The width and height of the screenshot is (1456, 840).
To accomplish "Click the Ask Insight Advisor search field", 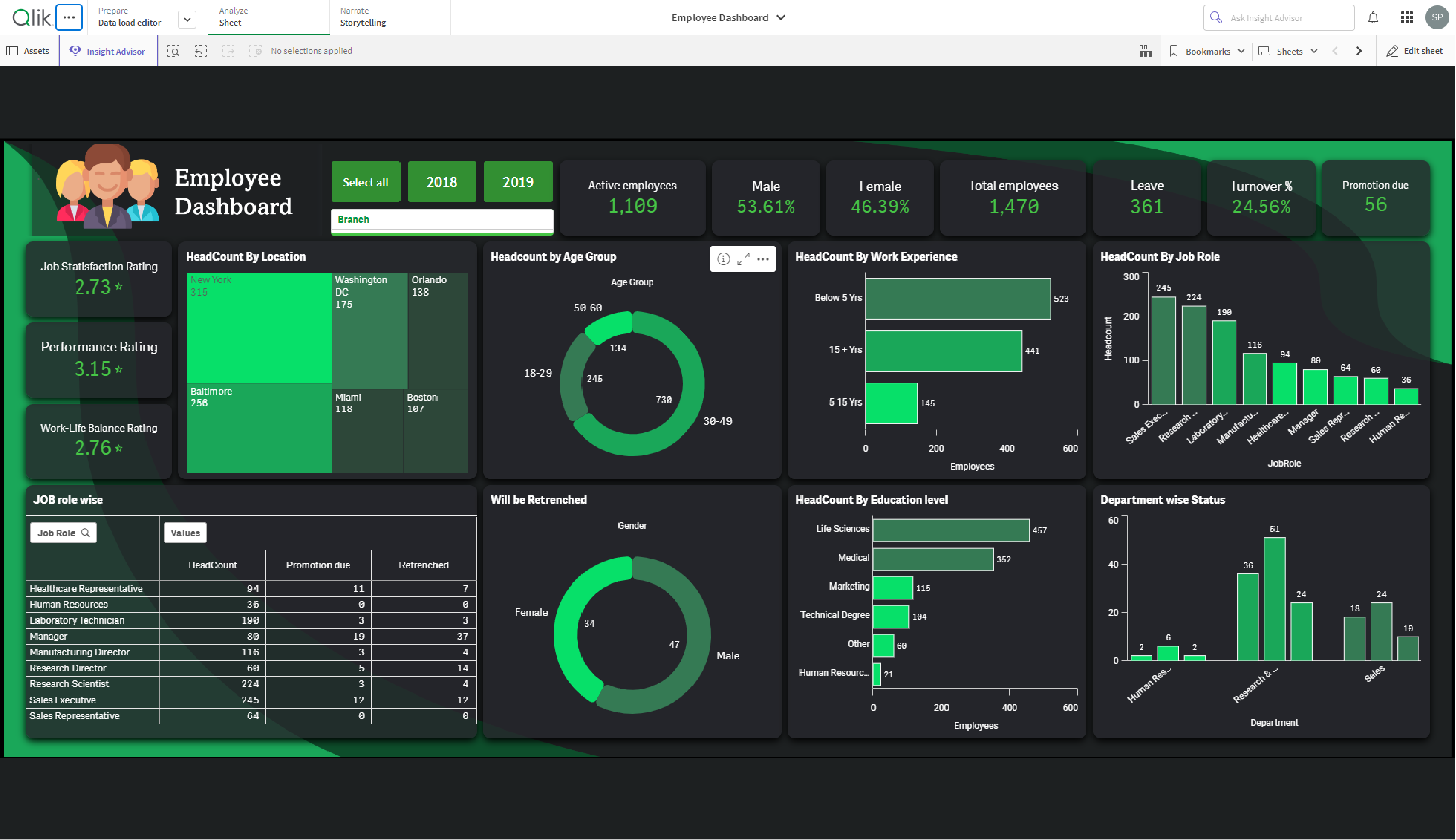I will 1279,17.
